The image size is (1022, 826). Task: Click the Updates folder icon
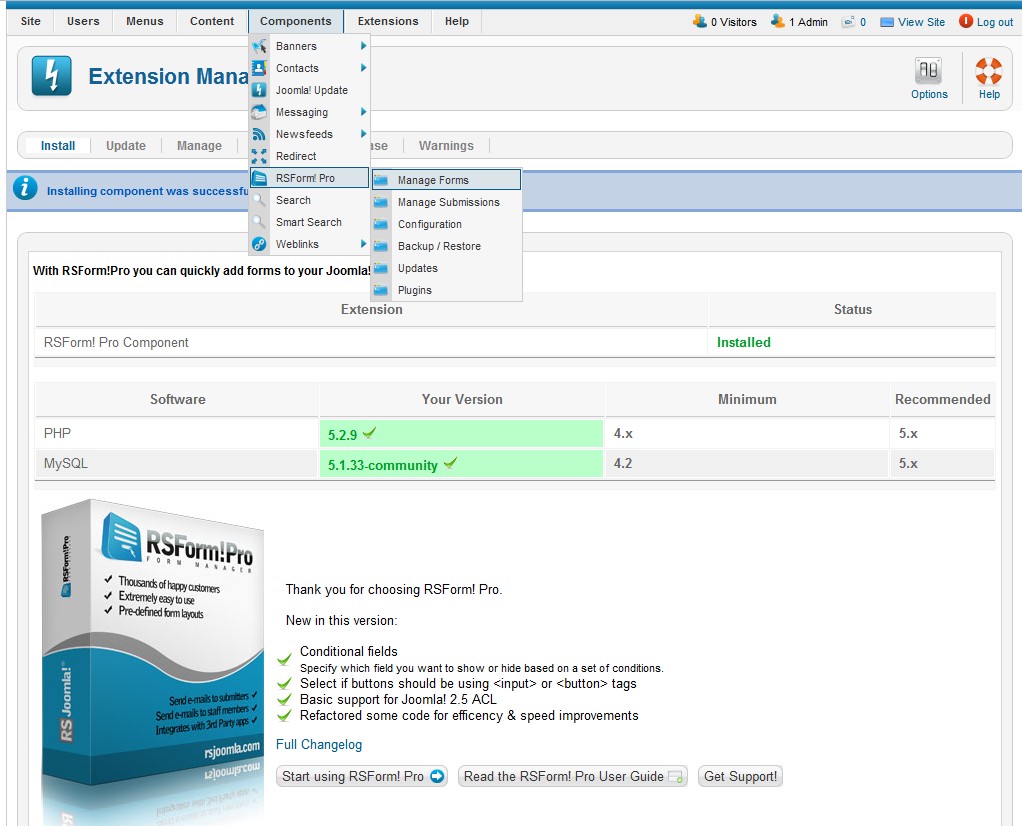(381, 268)
